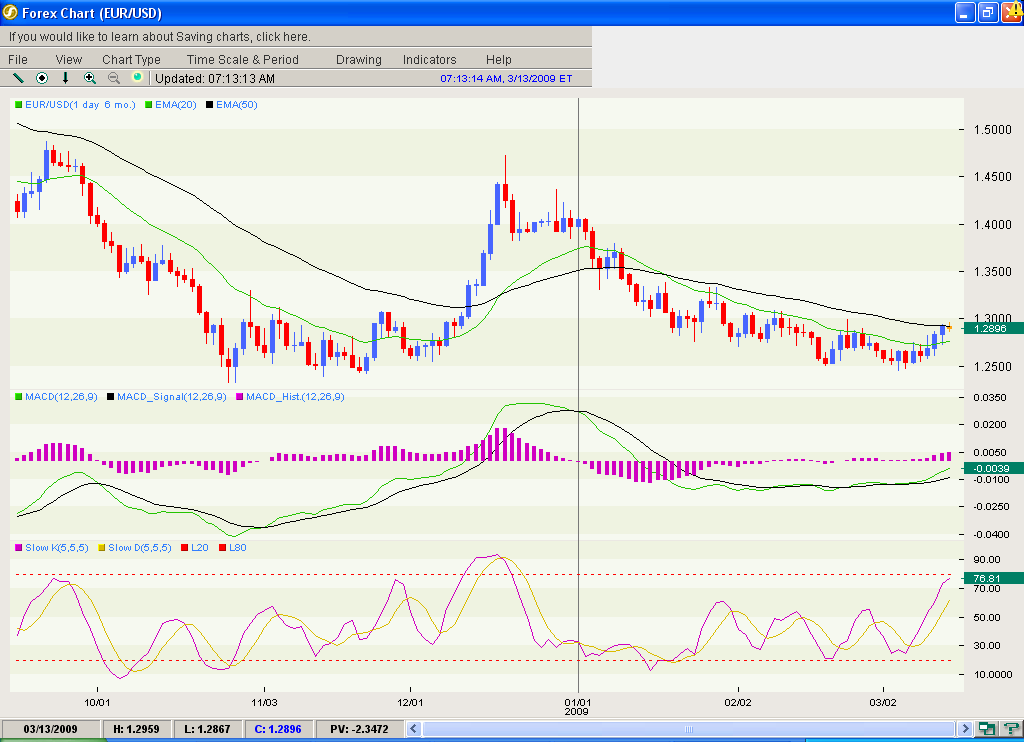Click the L80 legend label
Viewport: 1024px width, 742px height.
click(x=238, y=547)
